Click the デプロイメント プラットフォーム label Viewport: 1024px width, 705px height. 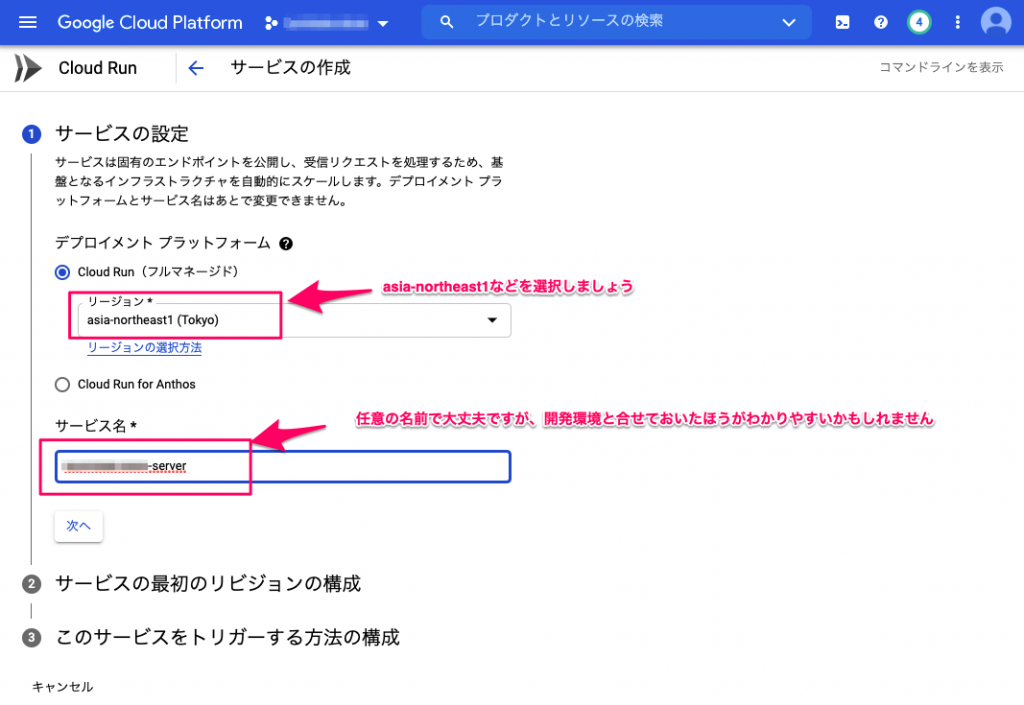[x=162, y=243]
